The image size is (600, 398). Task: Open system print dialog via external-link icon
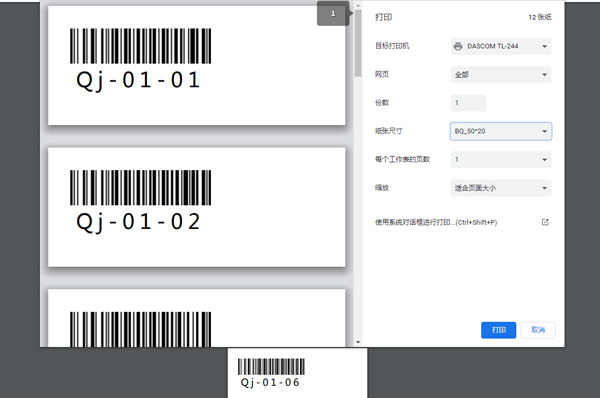[x=545, y=222]
